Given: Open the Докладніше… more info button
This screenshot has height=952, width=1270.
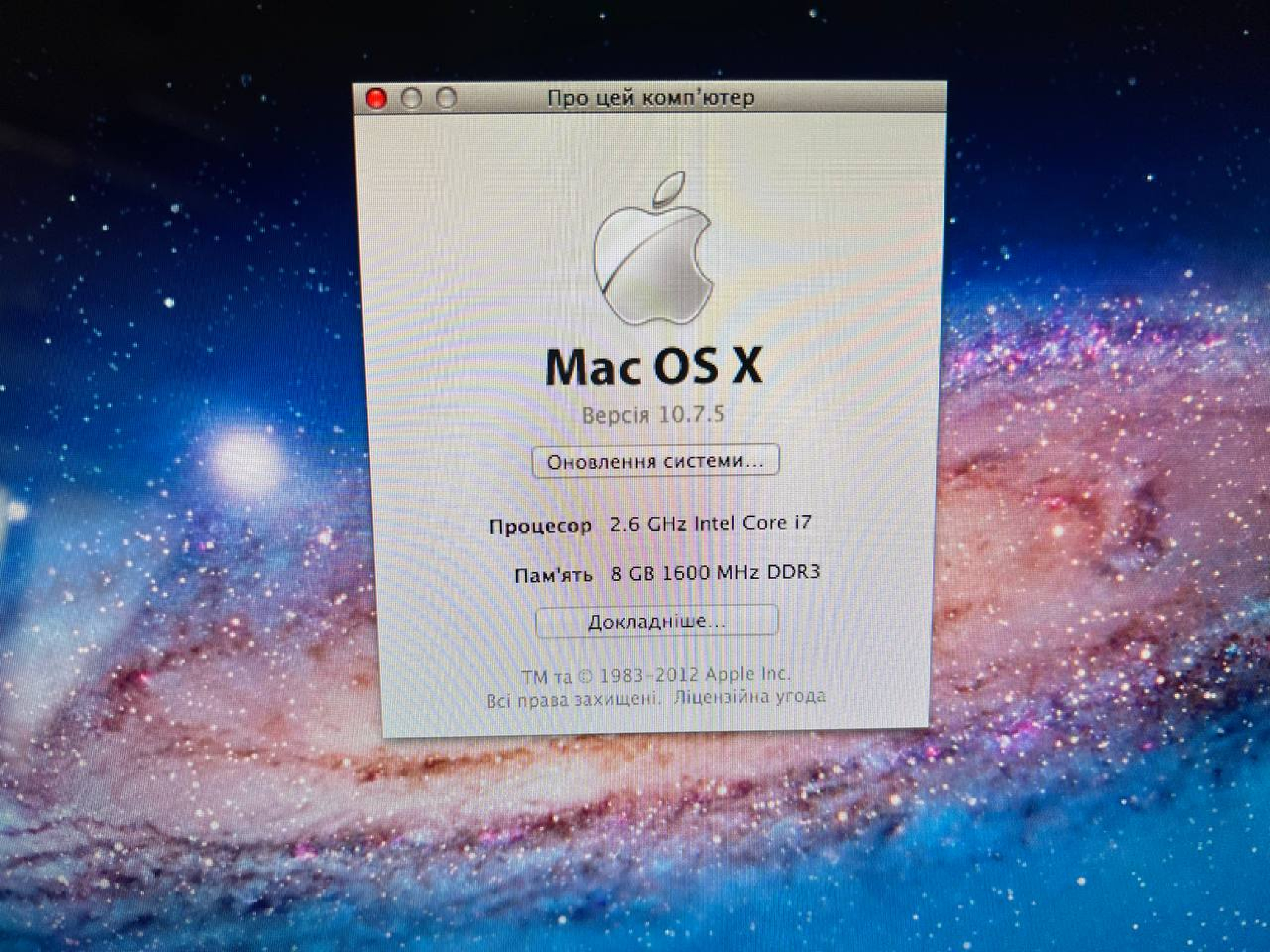Looking at the screenshot, I should [x=657, y=621].
